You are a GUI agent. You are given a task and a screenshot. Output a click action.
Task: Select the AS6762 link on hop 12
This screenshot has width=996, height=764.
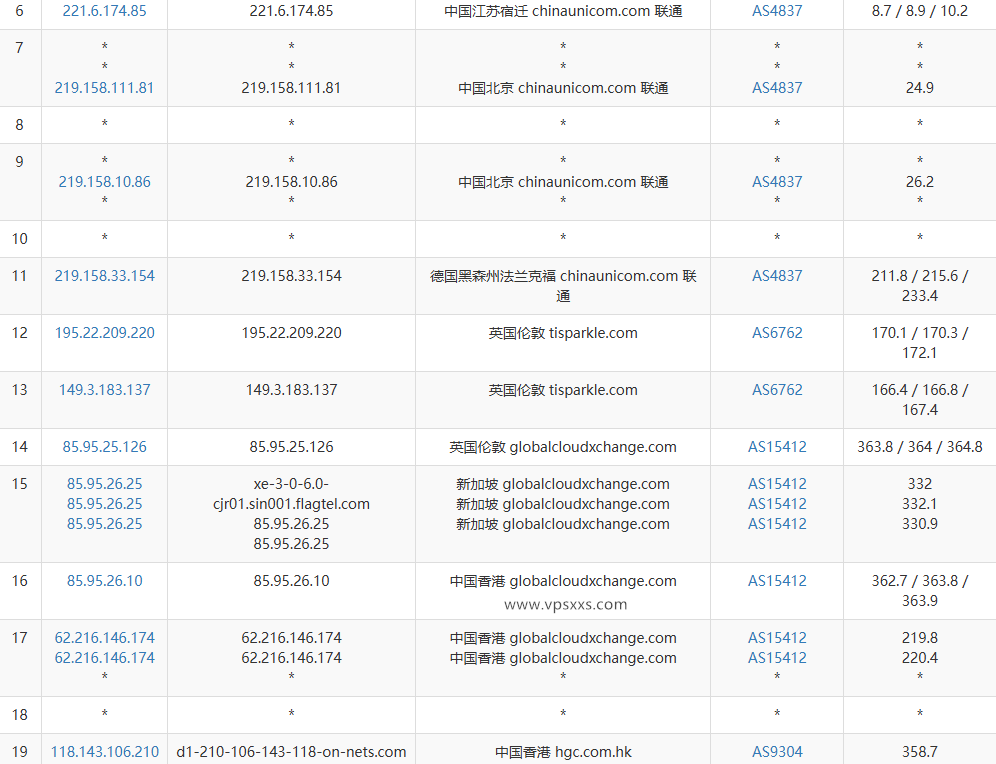777,332
